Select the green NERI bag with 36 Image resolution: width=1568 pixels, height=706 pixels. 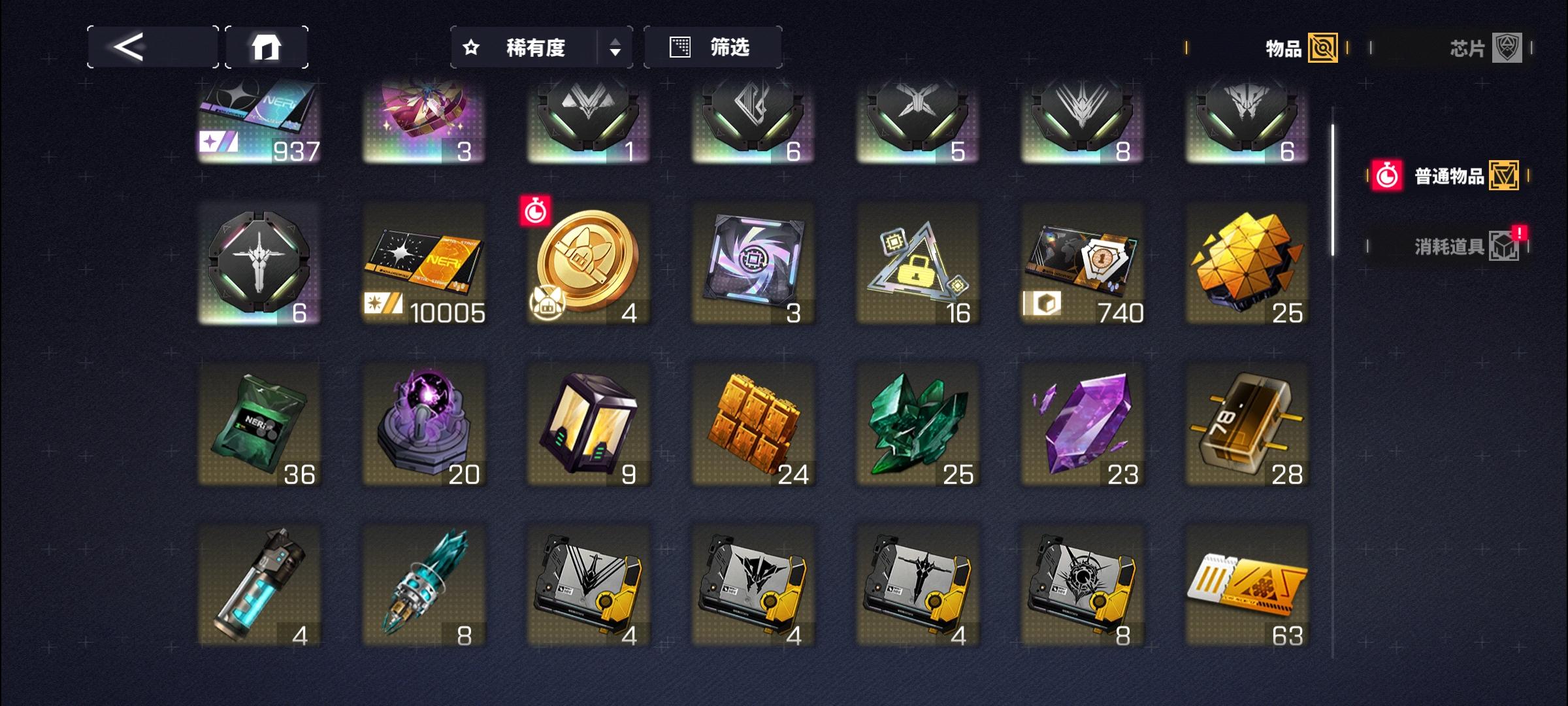(259, 425)
